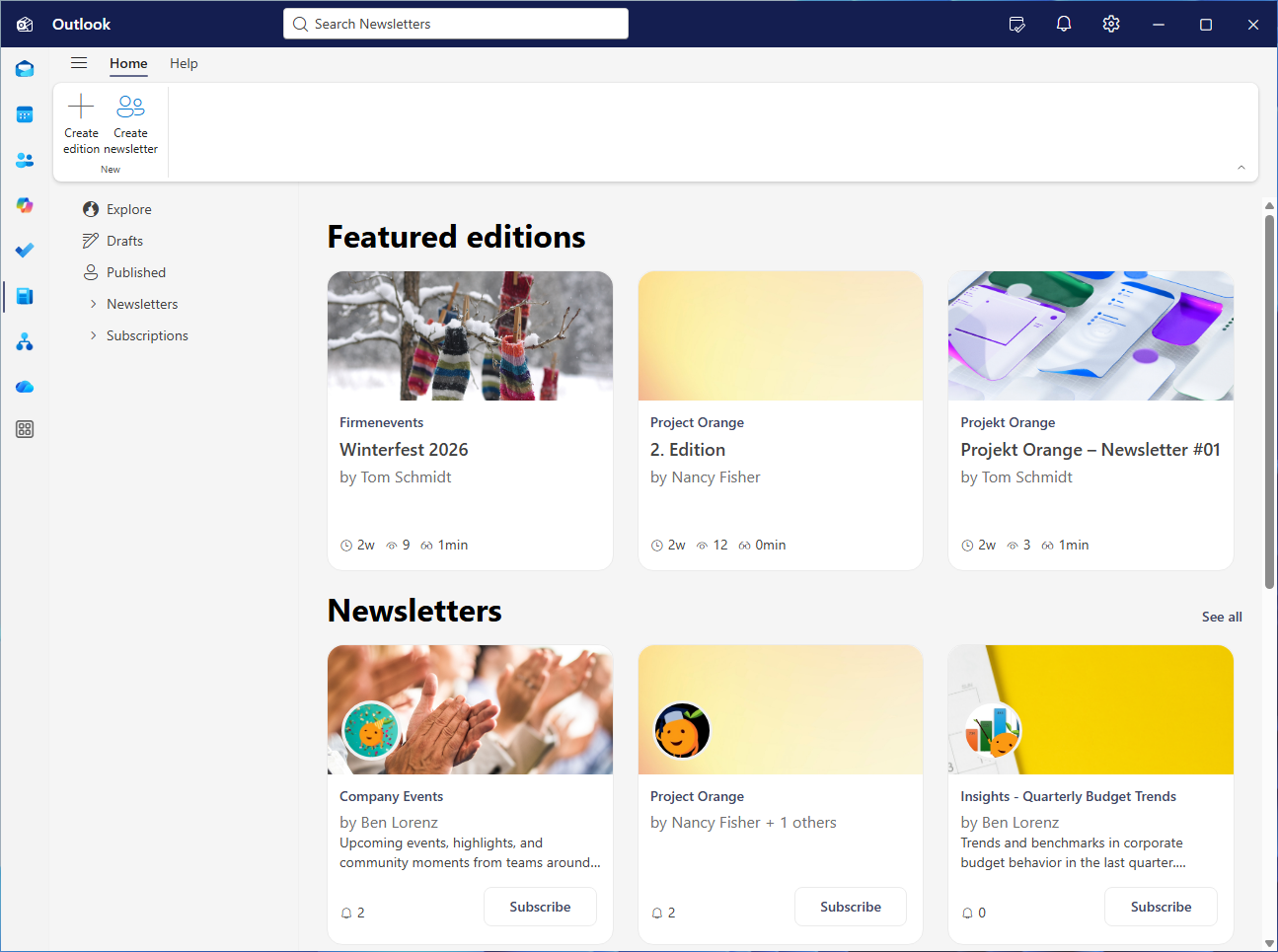Screen dimensions: 1278x952
Task: Click the See all newsletters link
Action: point(1221,617)
